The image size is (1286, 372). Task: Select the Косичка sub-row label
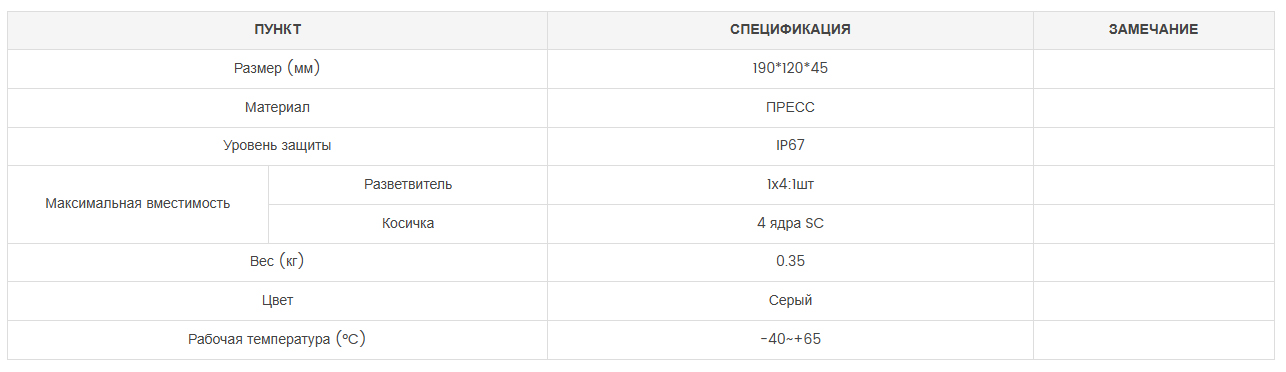[408, 224]
